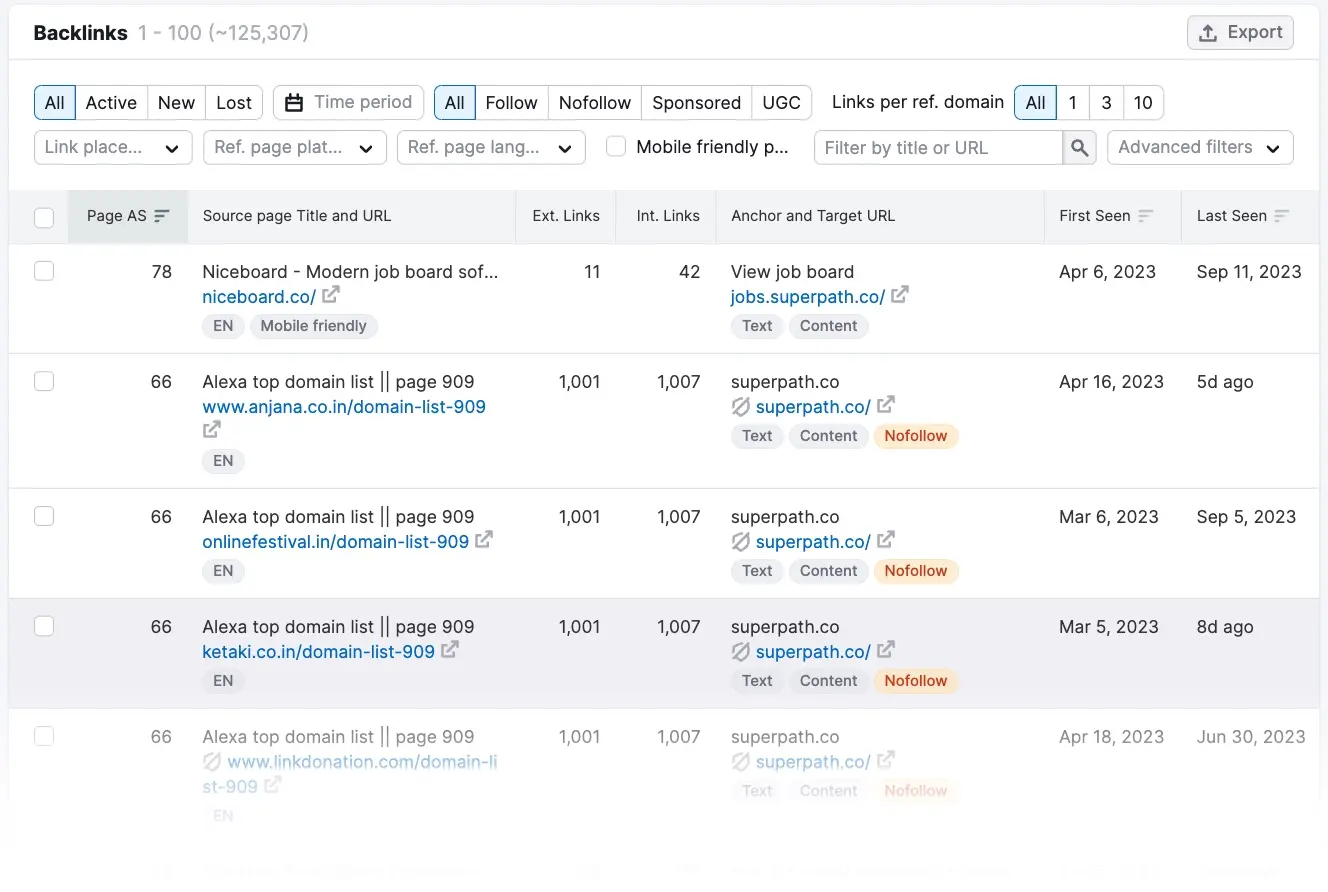
Task: Click the external link icon beside jobs.superpath.co
Action: tap(899, 296)
